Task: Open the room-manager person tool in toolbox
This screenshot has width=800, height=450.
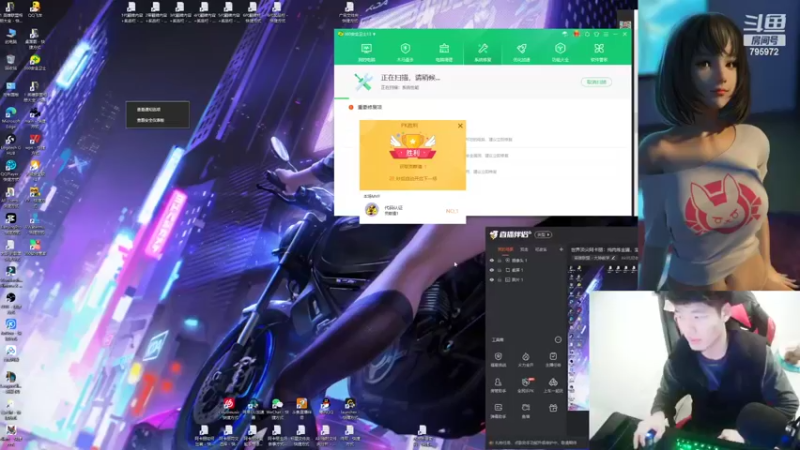Action: pos(498,385)
